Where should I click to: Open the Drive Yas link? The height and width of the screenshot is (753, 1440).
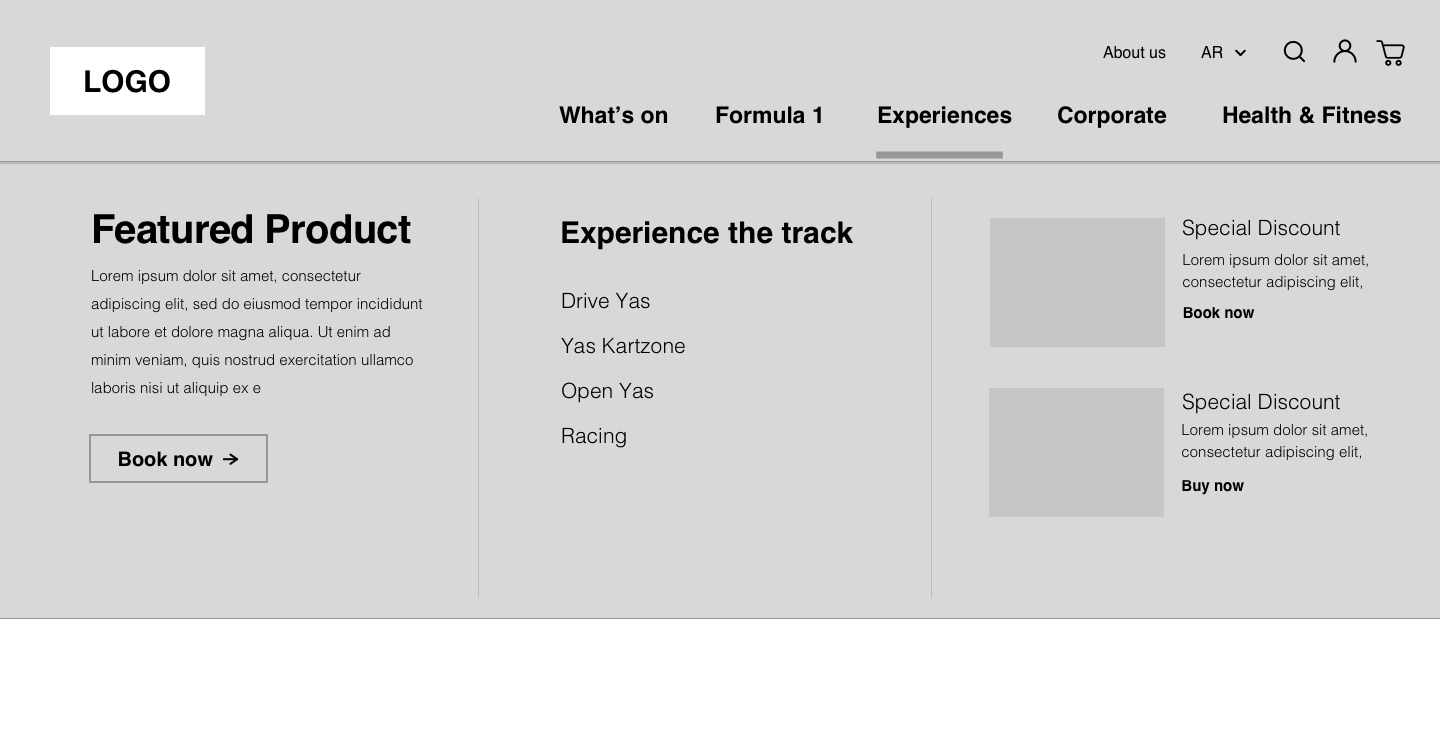[605, 301]
